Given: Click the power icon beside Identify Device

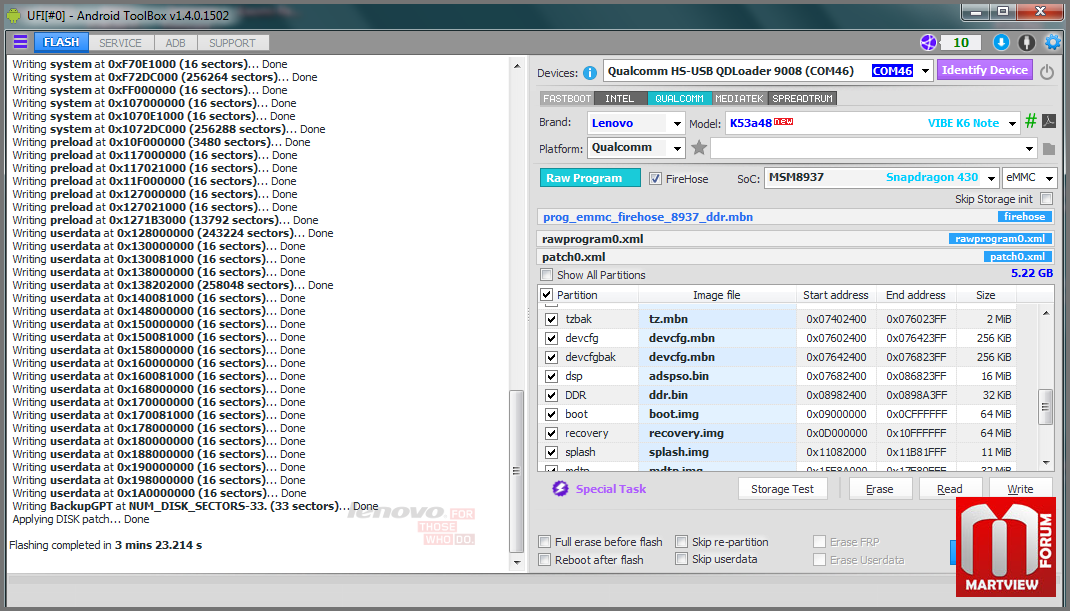Looking at the screenshot, I should [1047, 71].
